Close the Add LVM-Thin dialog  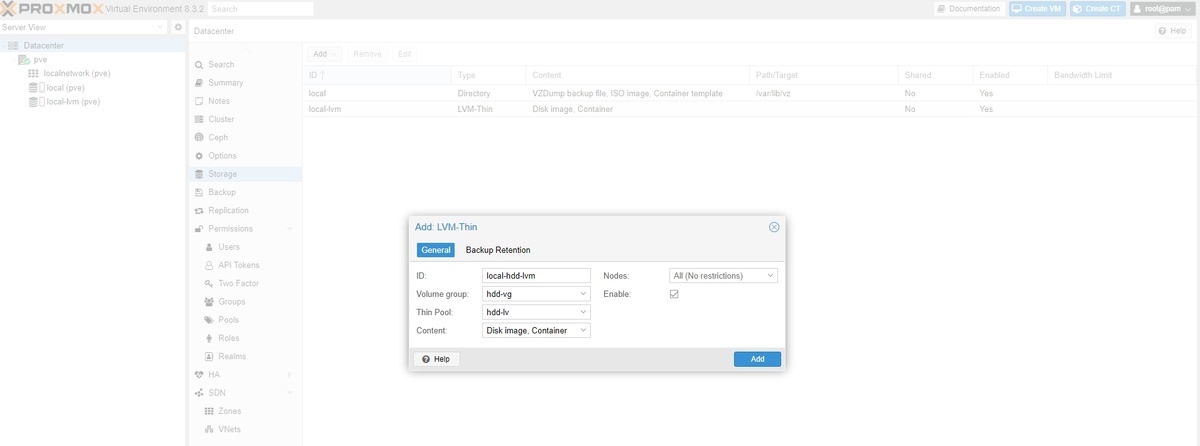pyautogui.click(x=774, y=227)
